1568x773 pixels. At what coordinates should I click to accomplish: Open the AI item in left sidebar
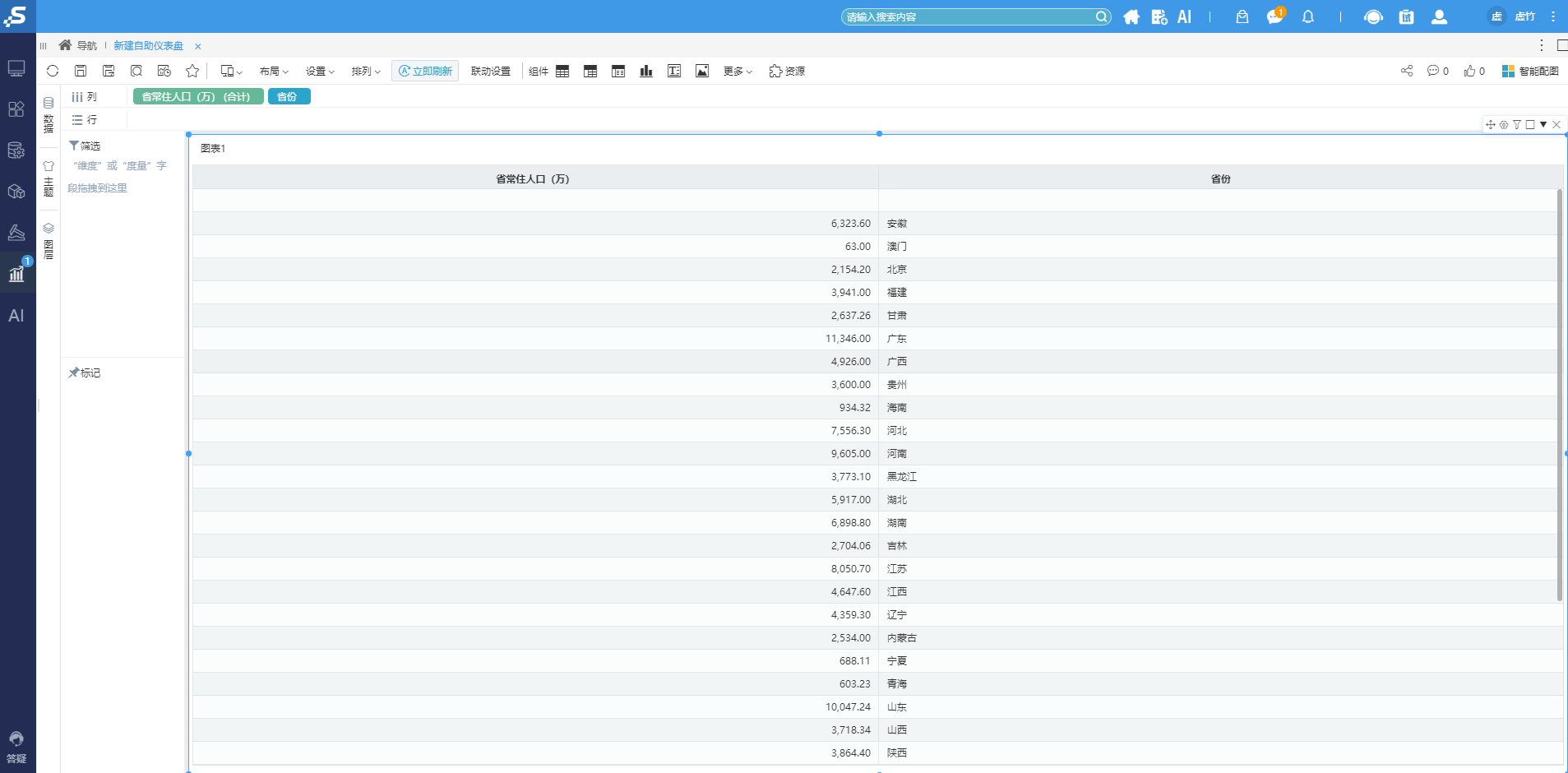16,316
